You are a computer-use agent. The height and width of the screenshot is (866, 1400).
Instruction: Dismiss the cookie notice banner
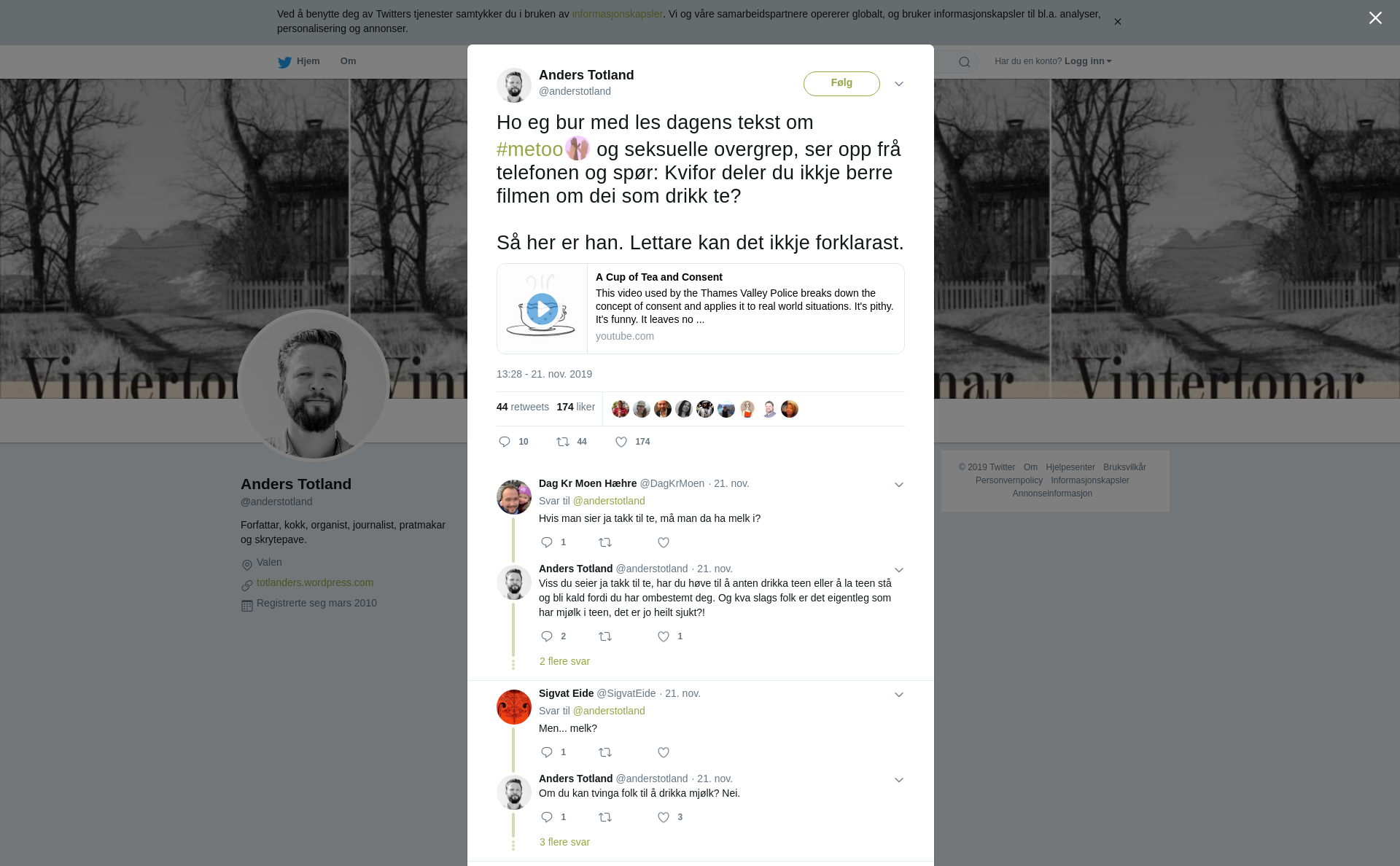[1117, 22]
